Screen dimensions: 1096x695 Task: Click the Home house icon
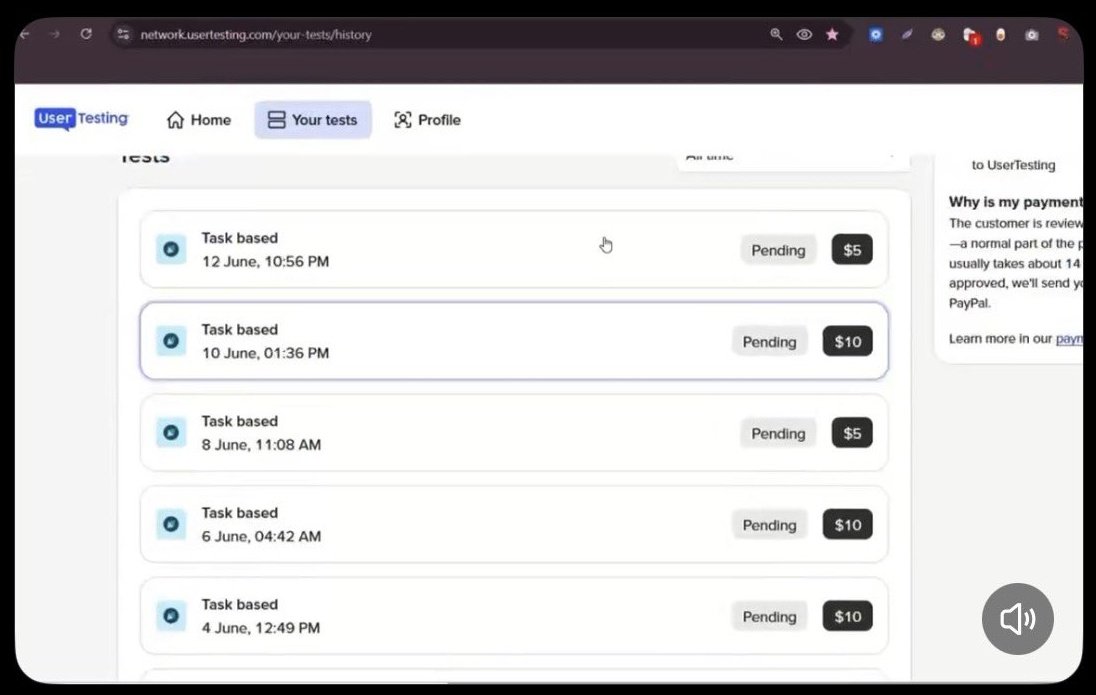point(175,120)
